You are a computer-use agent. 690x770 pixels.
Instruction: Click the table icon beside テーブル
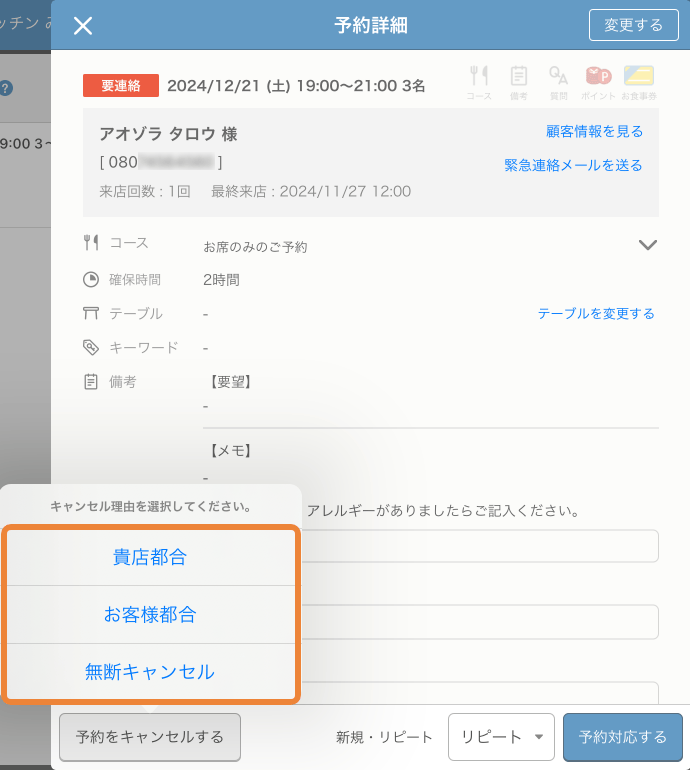point(91,314)
